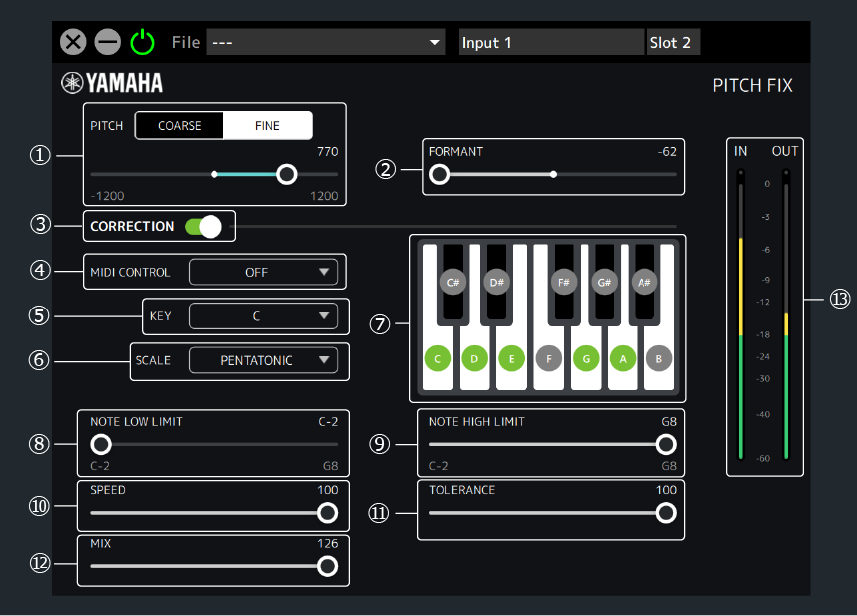857x616 pixels.
Task: Open the SCALE dropdown set to PENTATONIC
Action: coord(263,360)
